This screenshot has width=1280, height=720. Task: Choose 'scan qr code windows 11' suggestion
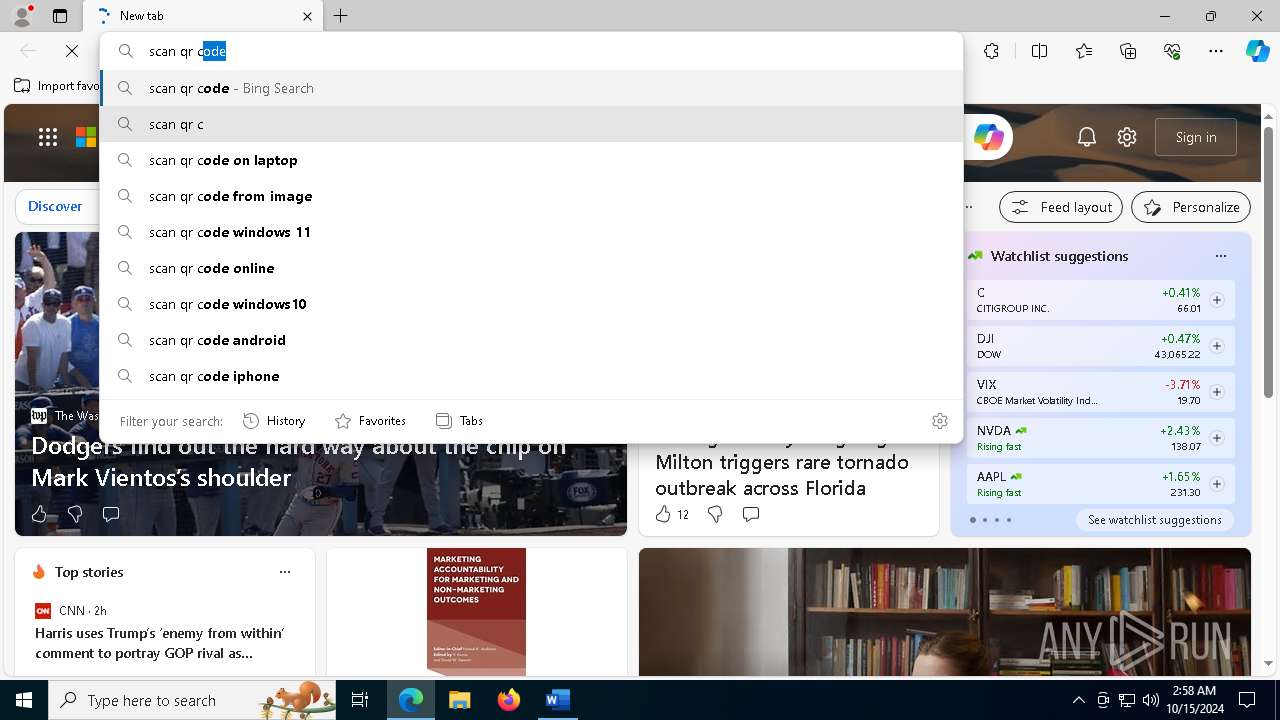click(x=531, y=232)
